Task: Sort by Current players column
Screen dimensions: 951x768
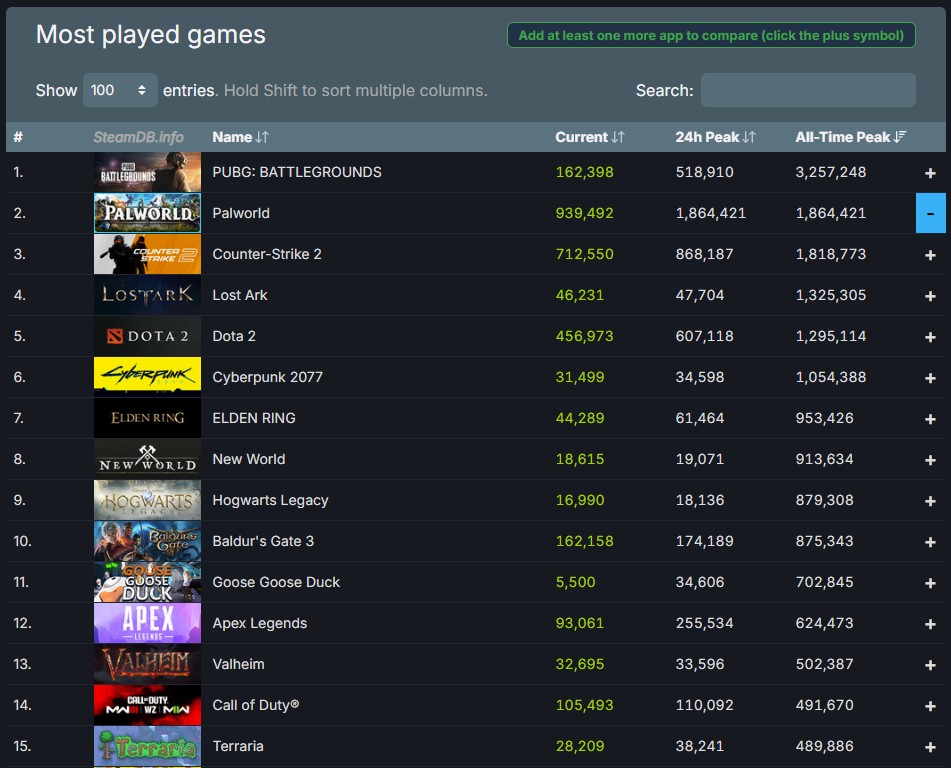Action: coord(589,137)
